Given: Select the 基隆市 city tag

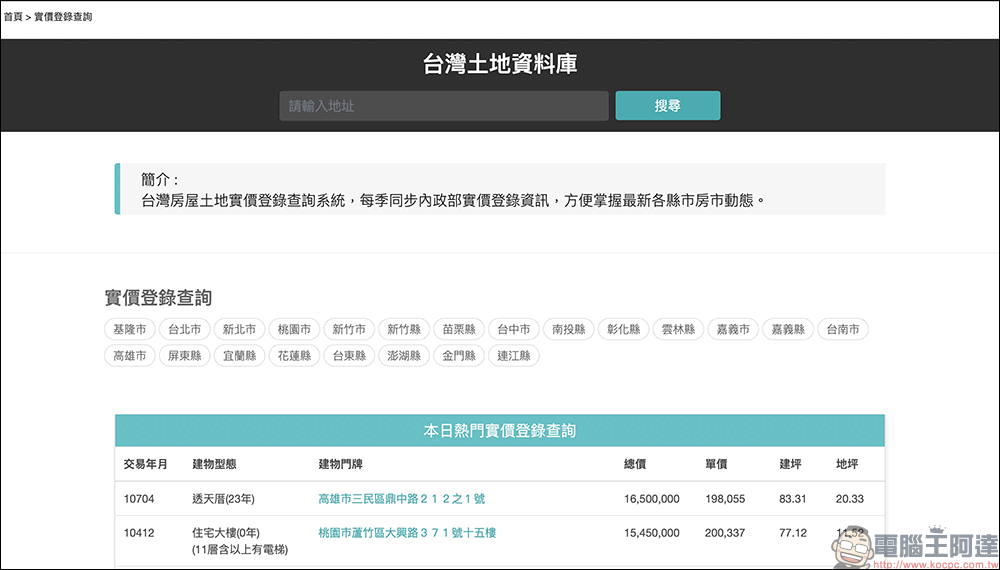Looking at the screenshot, I should (130, 329).
